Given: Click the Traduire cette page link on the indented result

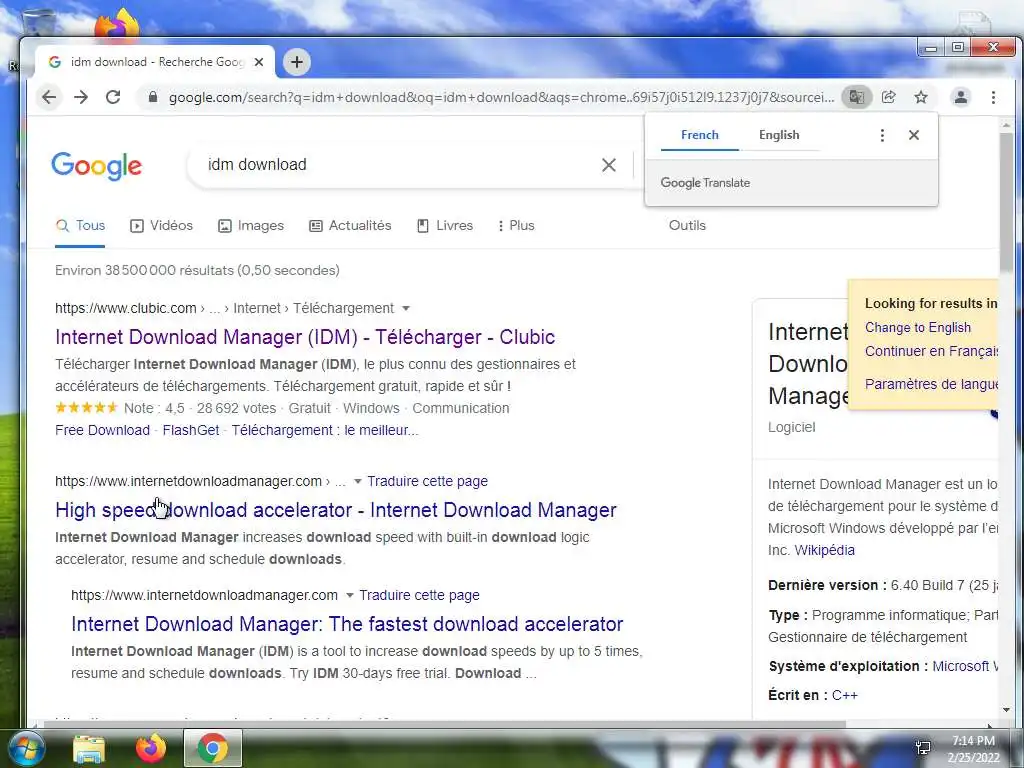Looking at the screenshot, I should coord(419,596).
